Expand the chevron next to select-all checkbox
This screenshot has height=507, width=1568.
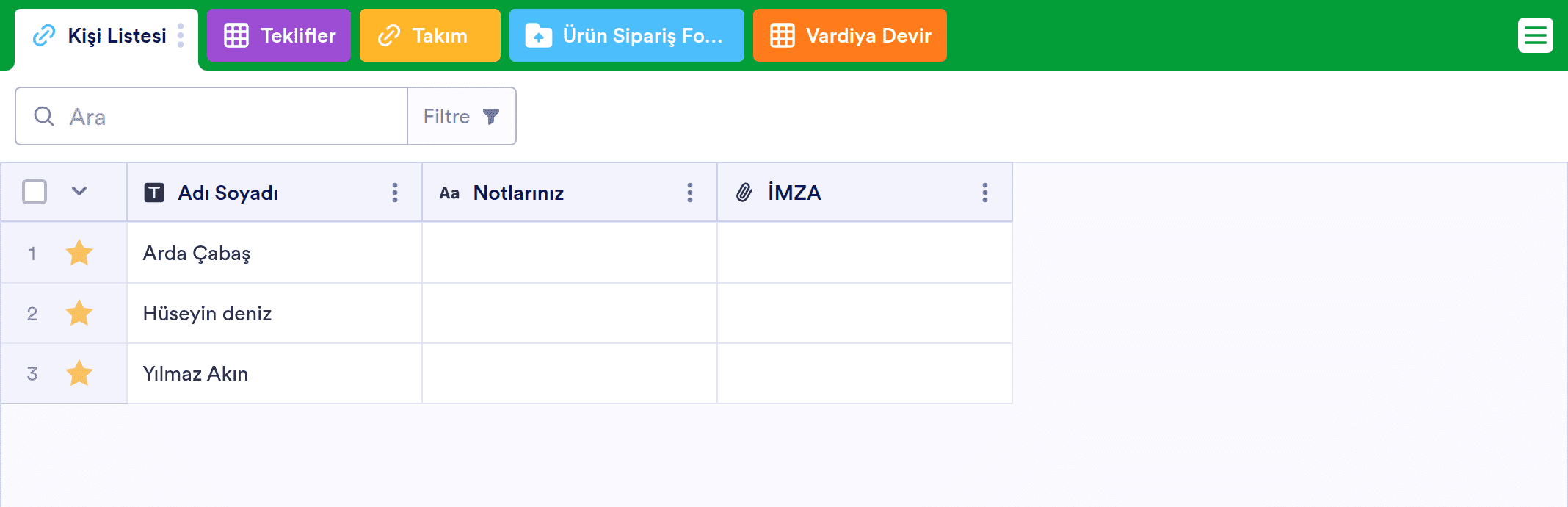coord(79,192)
